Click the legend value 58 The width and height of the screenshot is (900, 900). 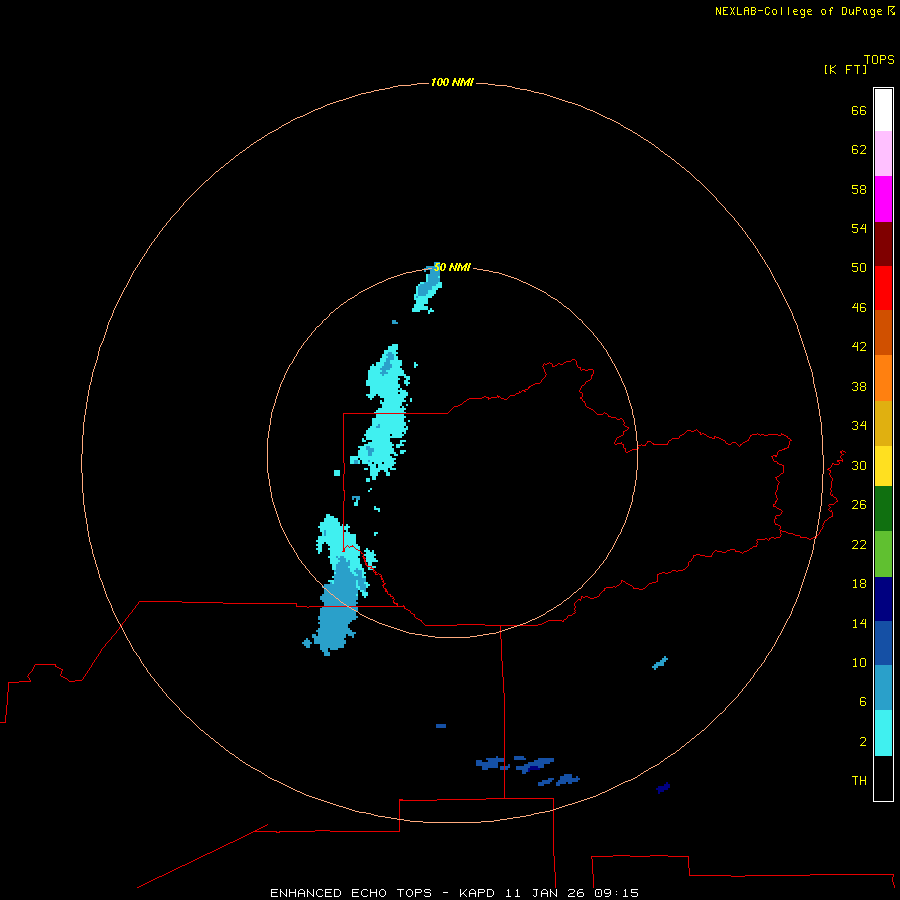point(859,189)
